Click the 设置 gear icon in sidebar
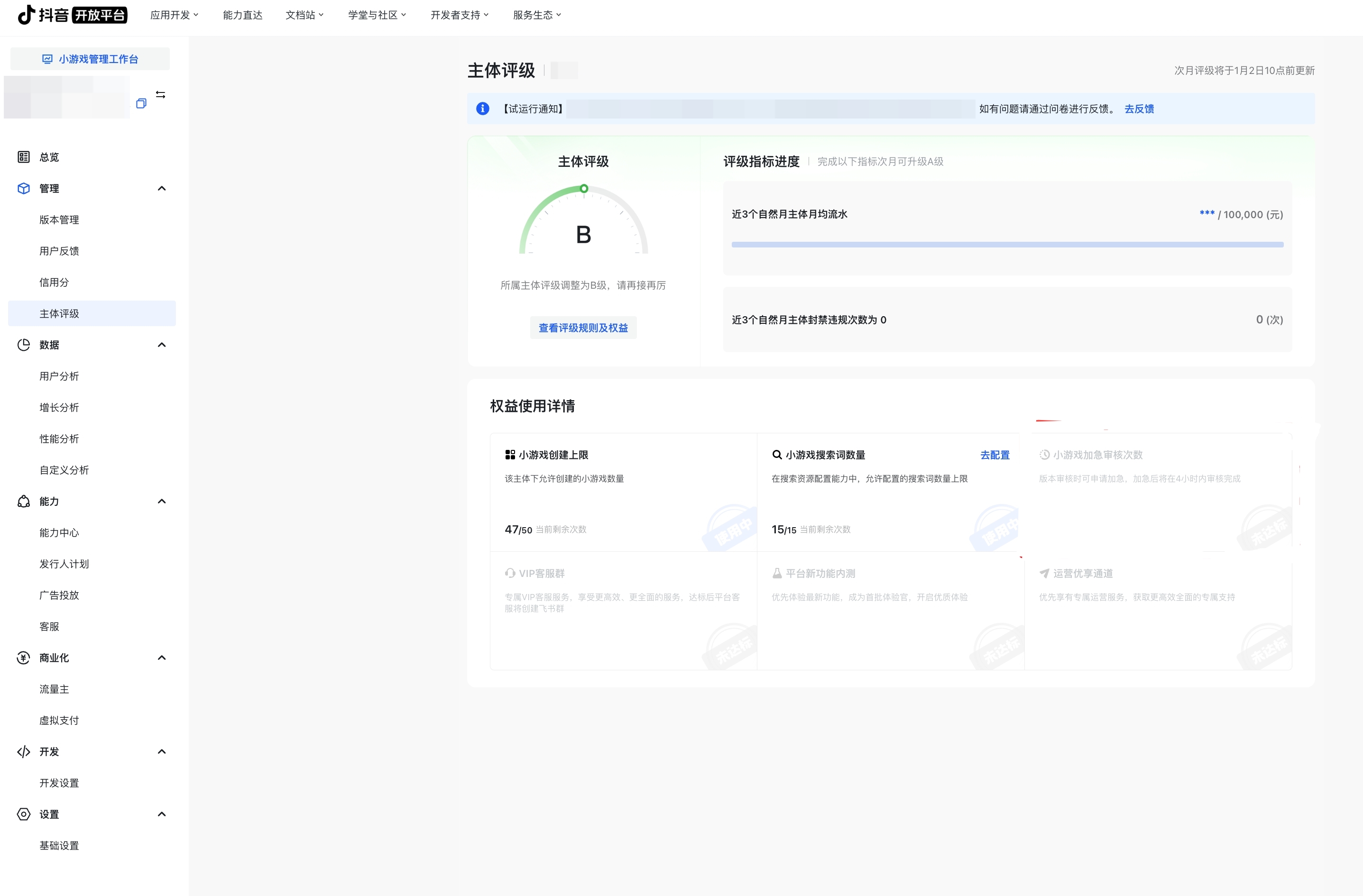This screenshot has width=1363, height=896. (x=24, y=814)
